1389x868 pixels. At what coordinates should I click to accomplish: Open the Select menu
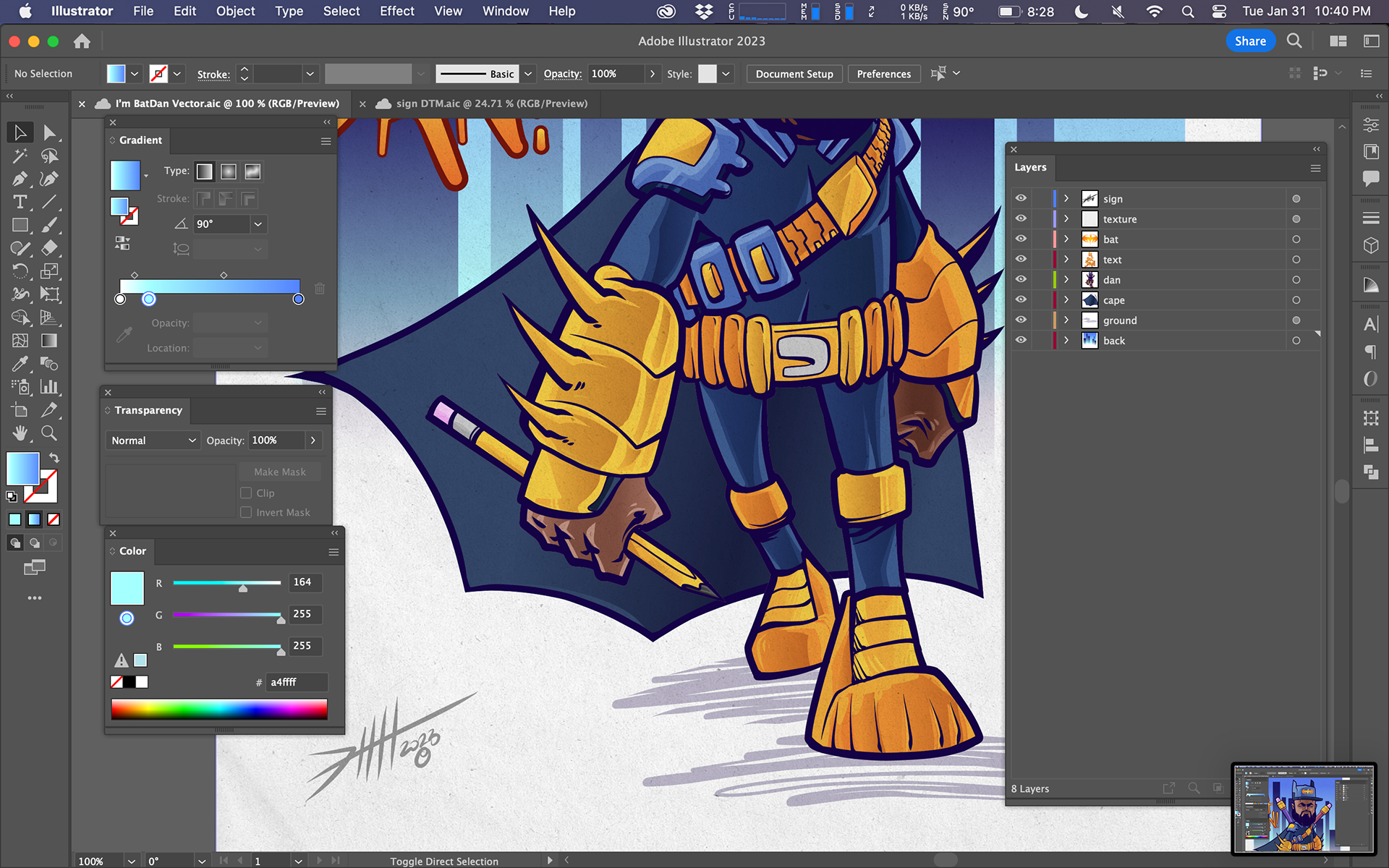coord(341,11)
